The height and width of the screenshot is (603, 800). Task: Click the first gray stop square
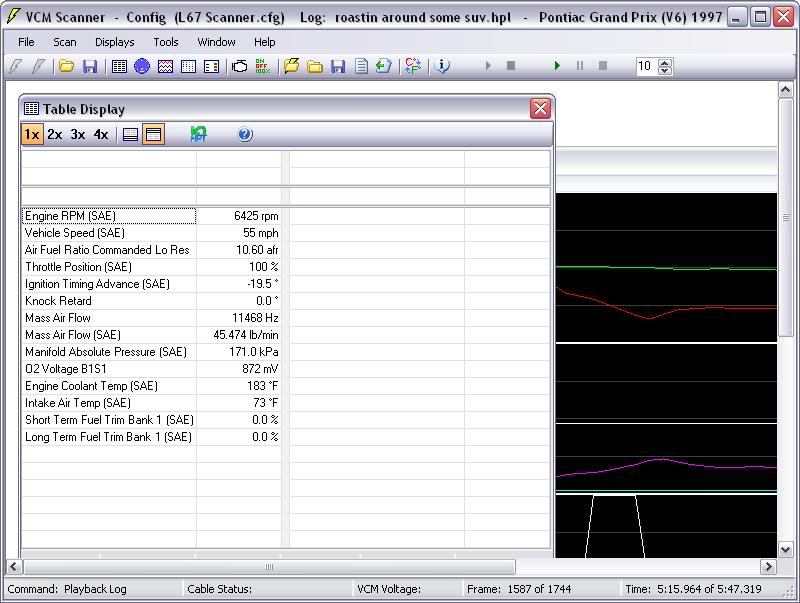[511, 65]
